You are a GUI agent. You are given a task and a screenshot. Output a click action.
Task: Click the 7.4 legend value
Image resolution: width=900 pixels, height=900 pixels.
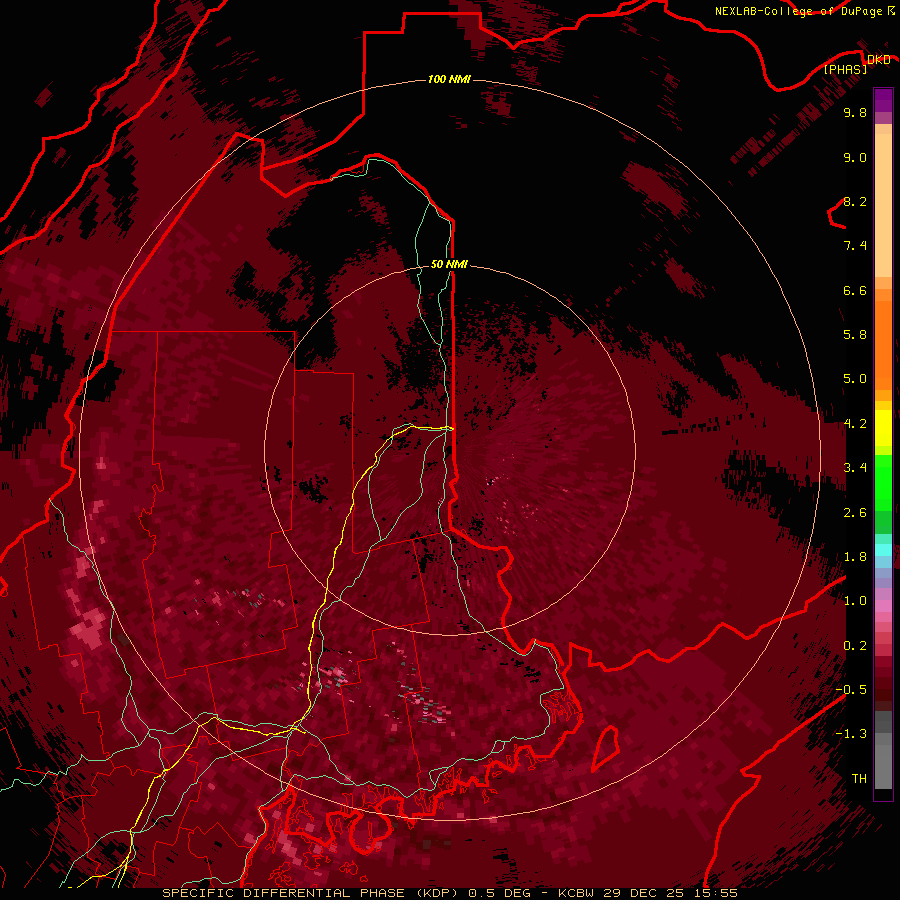(855, 246)
